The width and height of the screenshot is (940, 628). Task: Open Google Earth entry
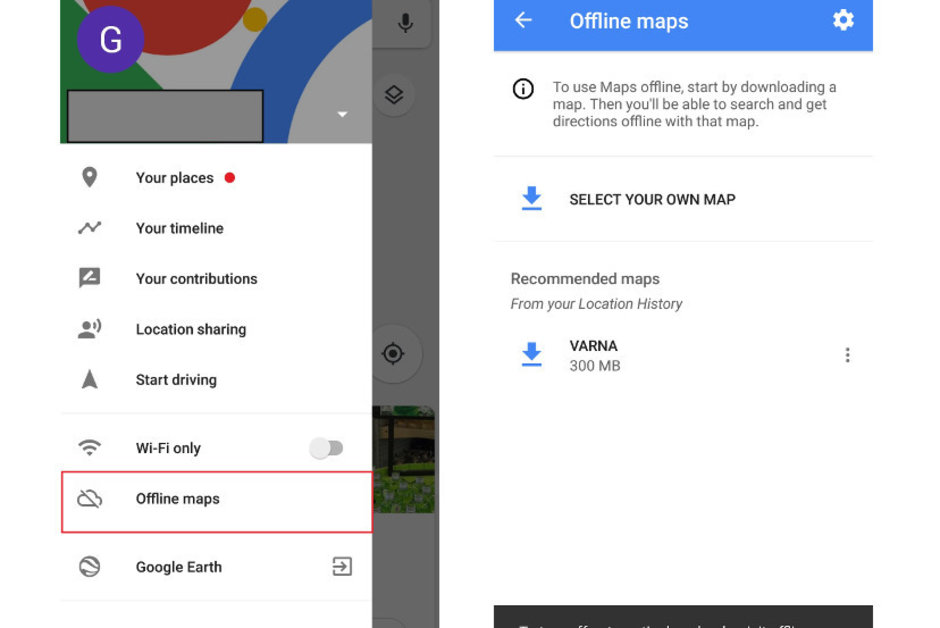[216, 567]
